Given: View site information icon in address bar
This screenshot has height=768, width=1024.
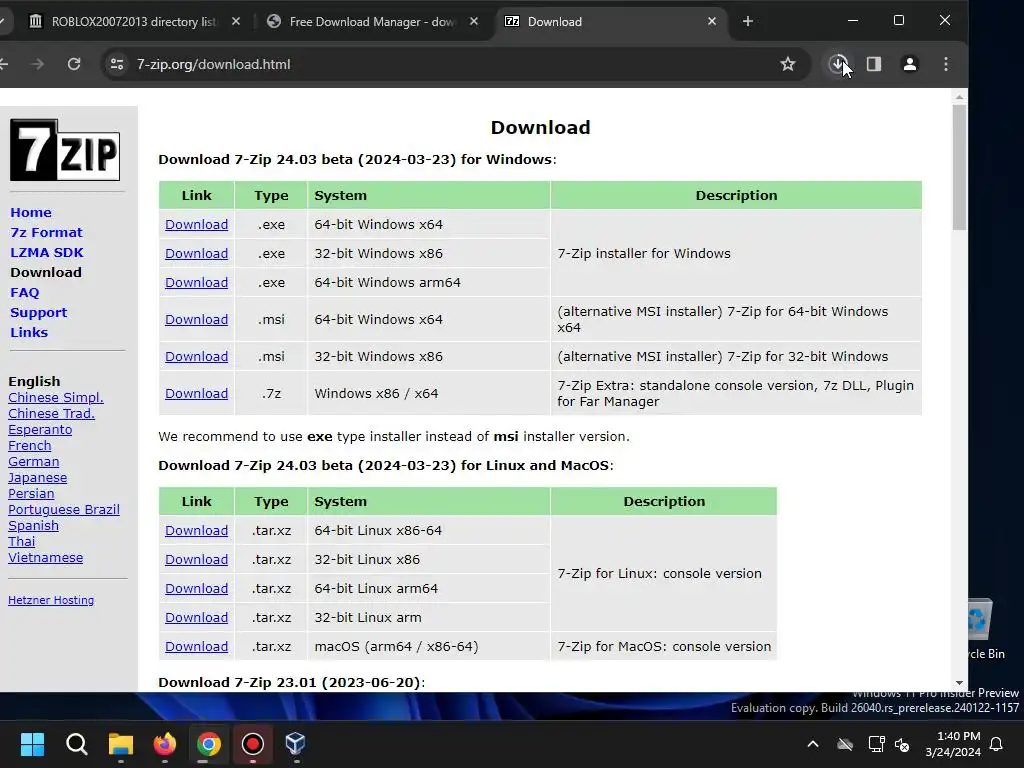Looking at the screenshot, I should click(x=117, y=64).
